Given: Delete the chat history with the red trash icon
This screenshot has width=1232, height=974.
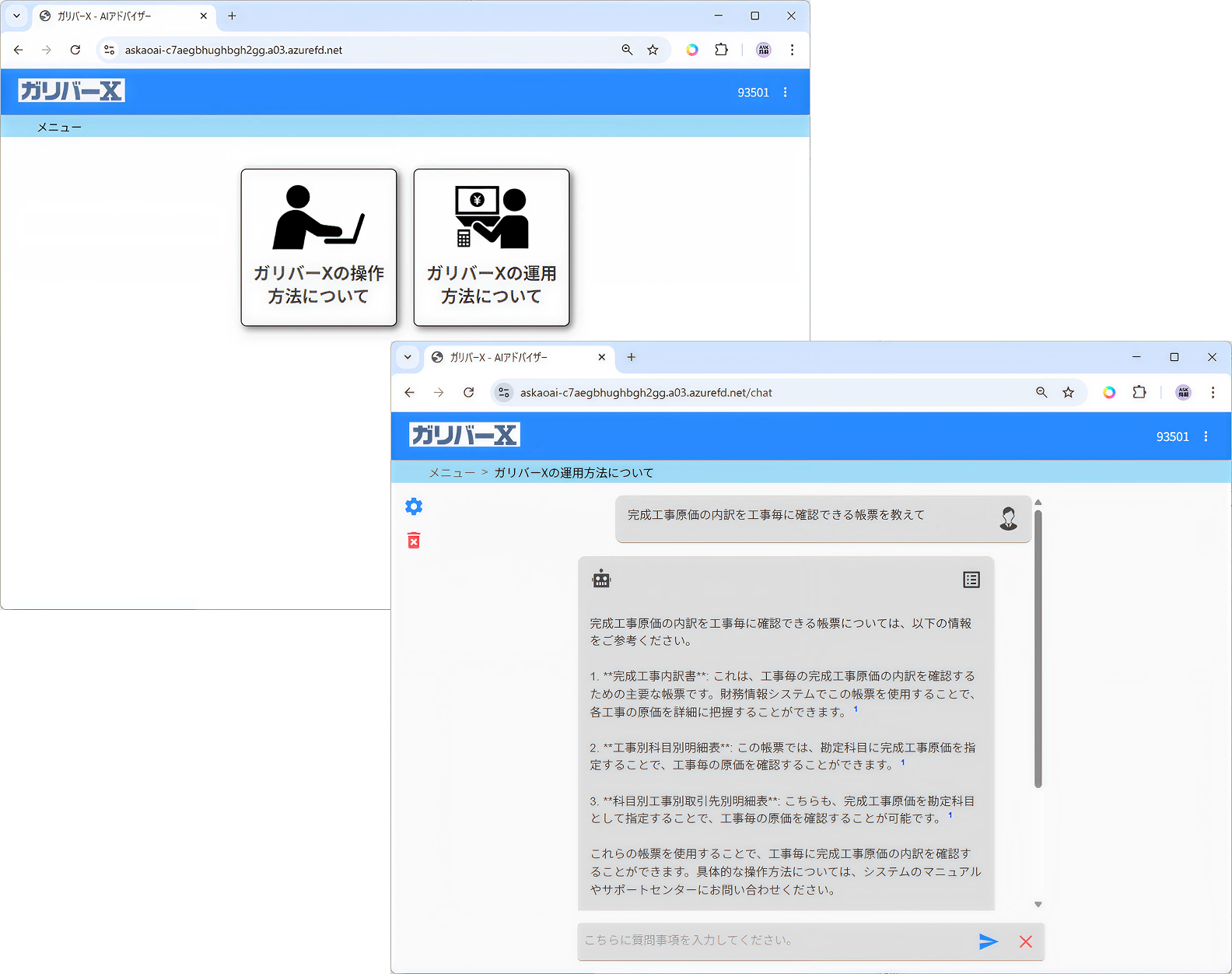Looking at the screenshot, I should point(414,541).
